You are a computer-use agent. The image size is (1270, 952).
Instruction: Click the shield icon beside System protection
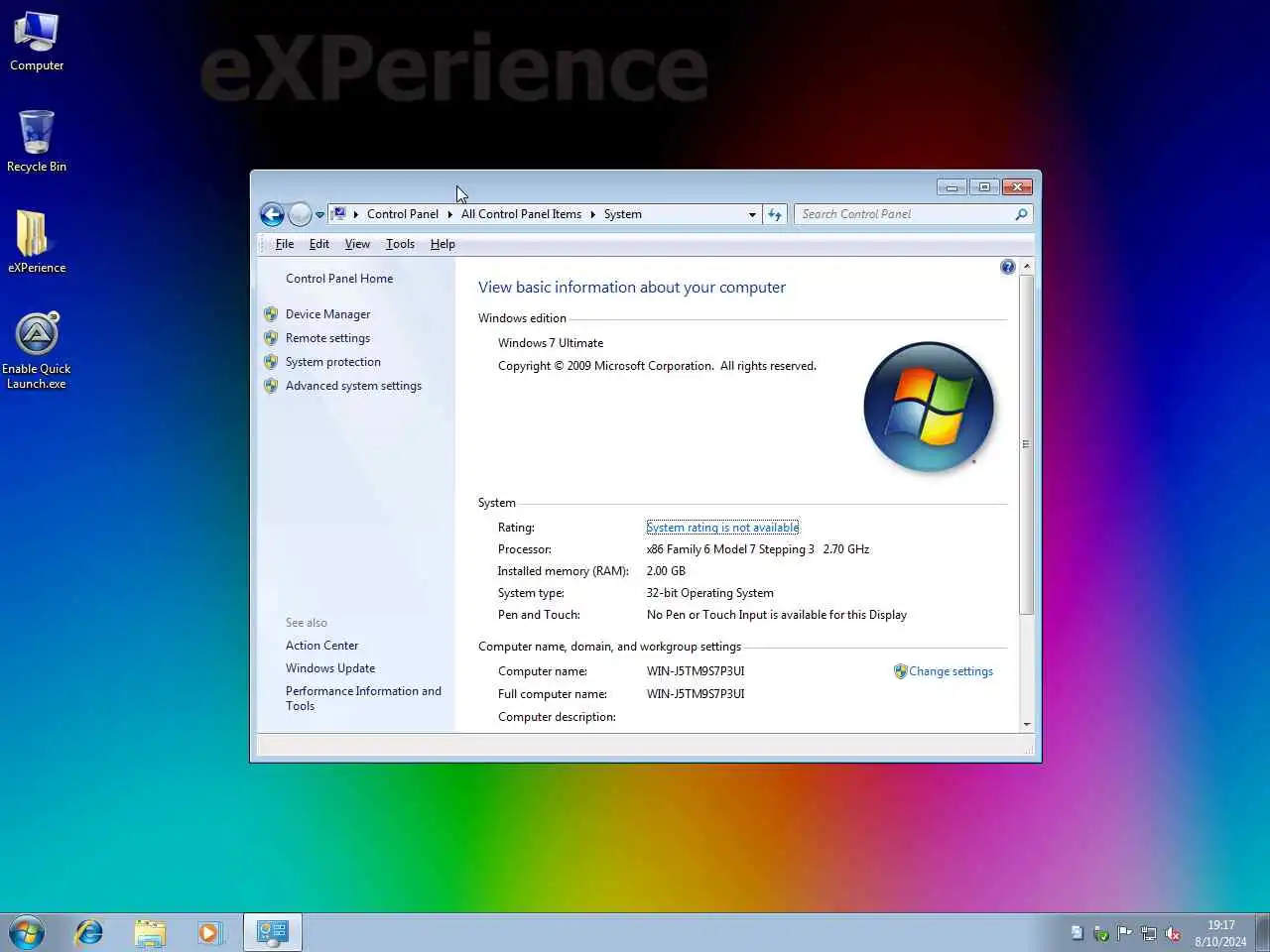(271, 362)
